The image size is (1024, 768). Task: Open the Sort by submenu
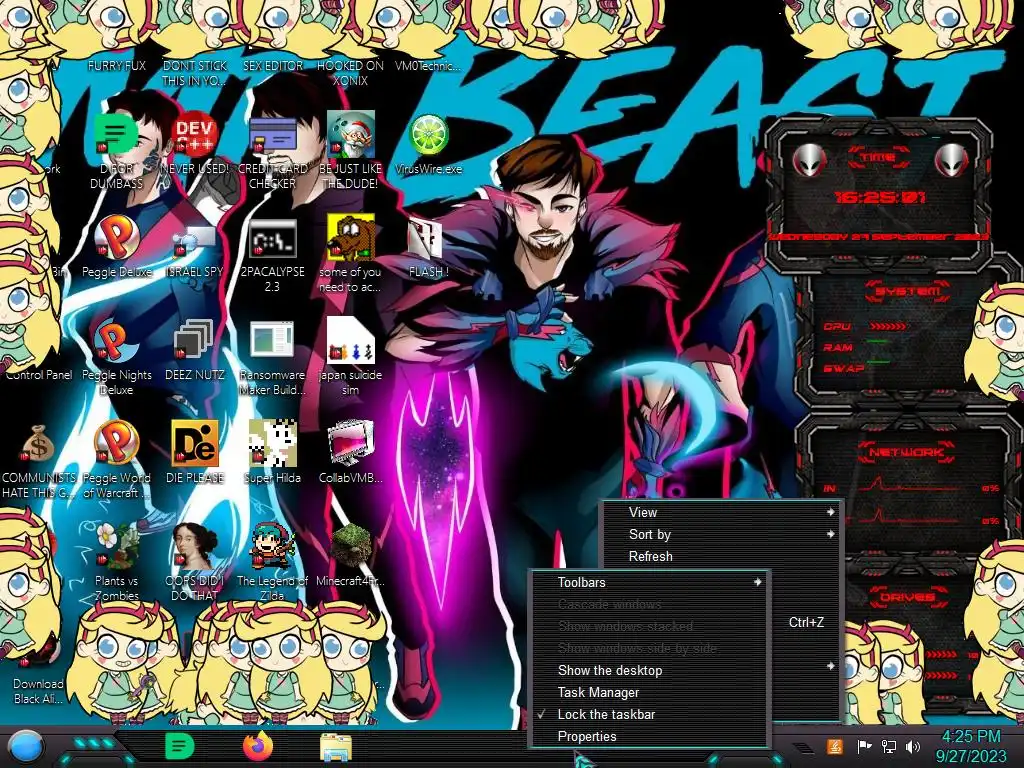click(x=722, y=534)
